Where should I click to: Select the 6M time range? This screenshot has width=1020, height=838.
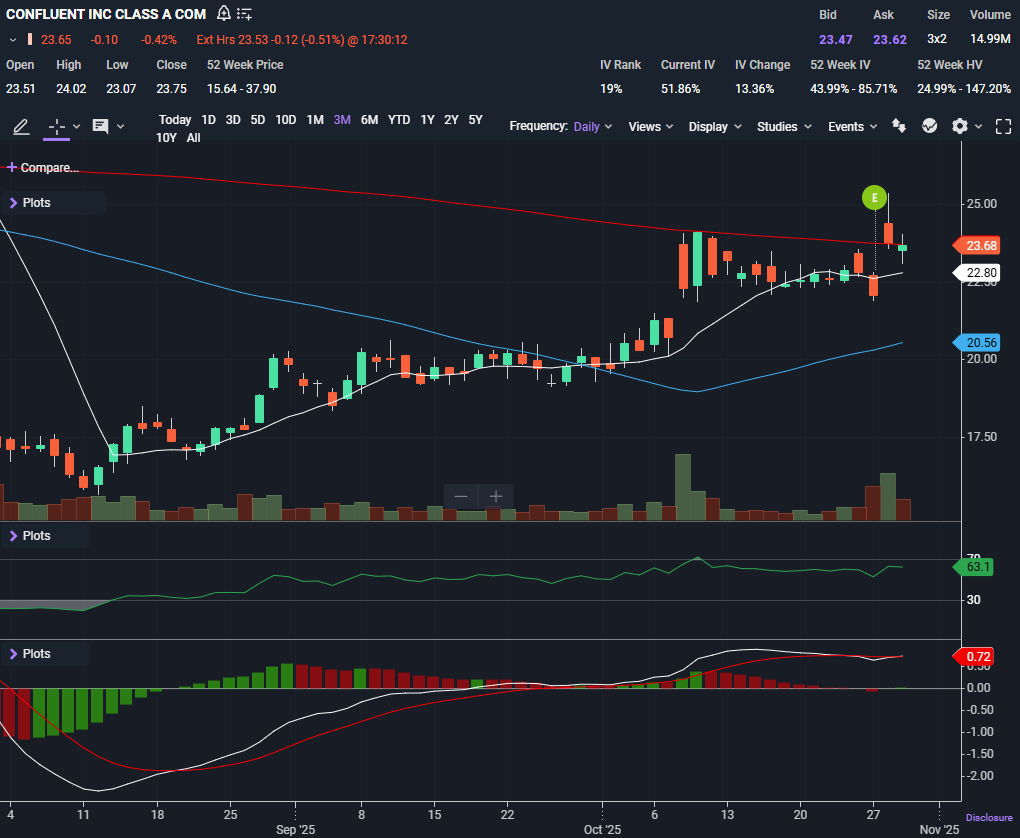[x=369, y=120]
